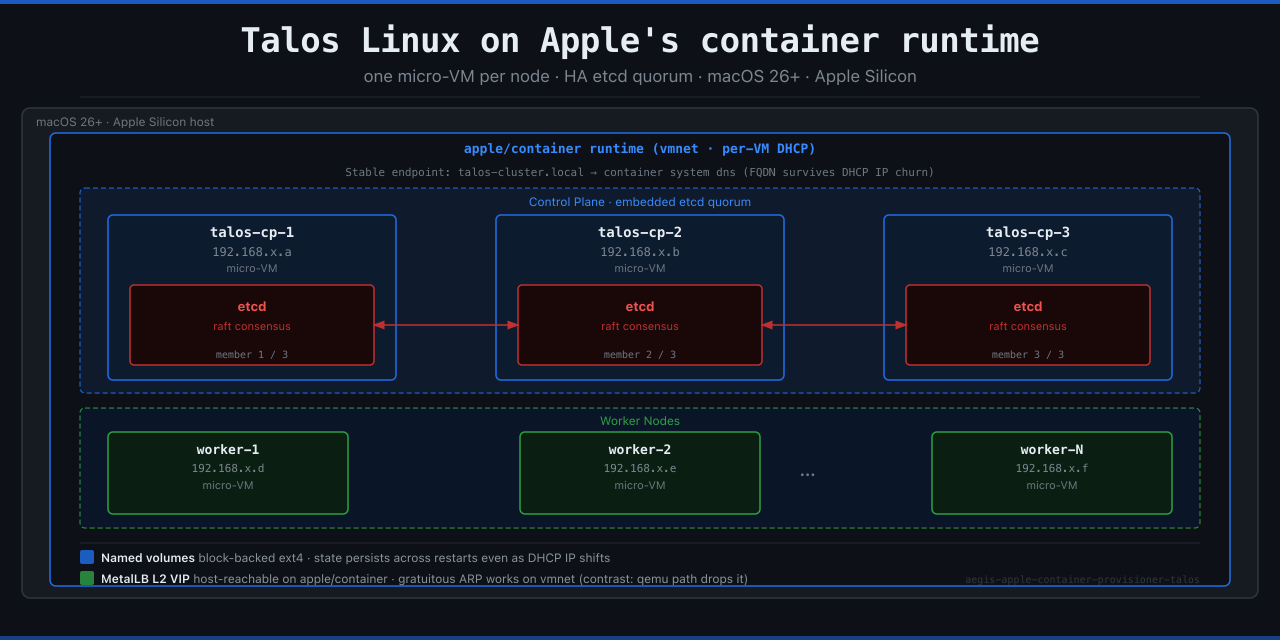Click the 'MetalLB L2 VIP' legend text
This screenshot has width=1280, height=640.
147,579
